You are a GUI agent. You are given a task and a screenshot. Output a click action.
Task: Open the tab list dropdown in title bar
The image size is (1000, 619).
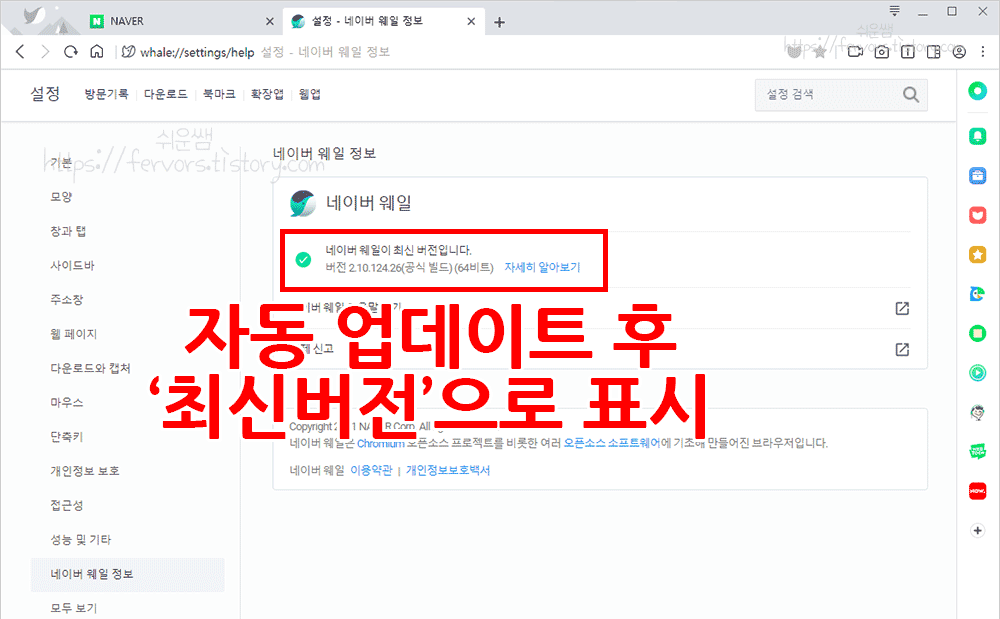tap(895, 11)
